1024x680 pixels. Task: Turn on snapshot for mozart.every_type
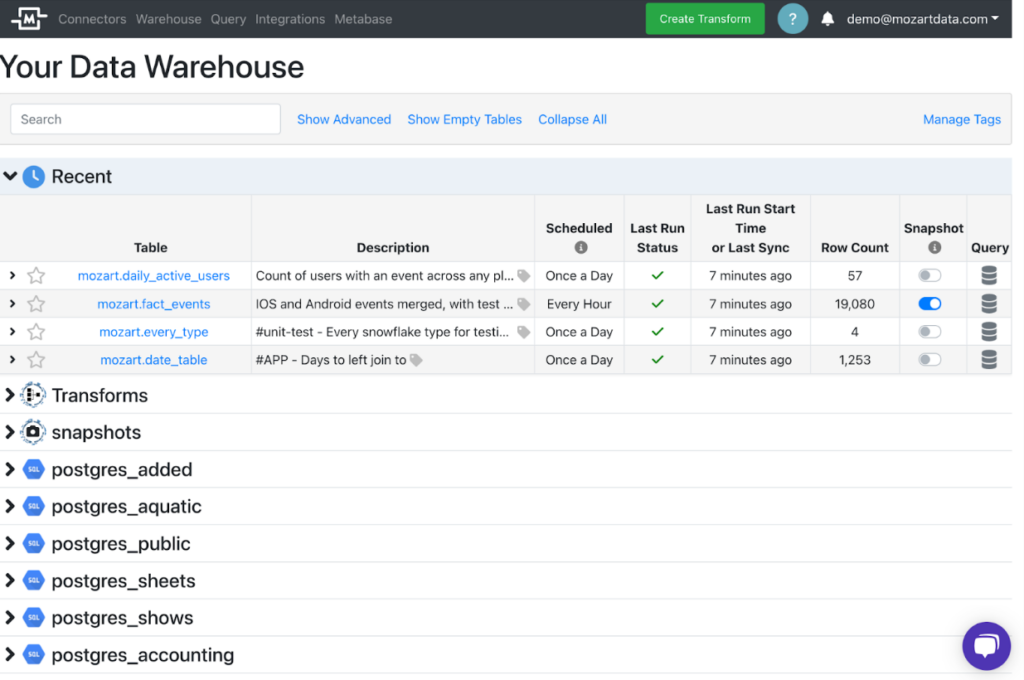[x=929, y=332]
